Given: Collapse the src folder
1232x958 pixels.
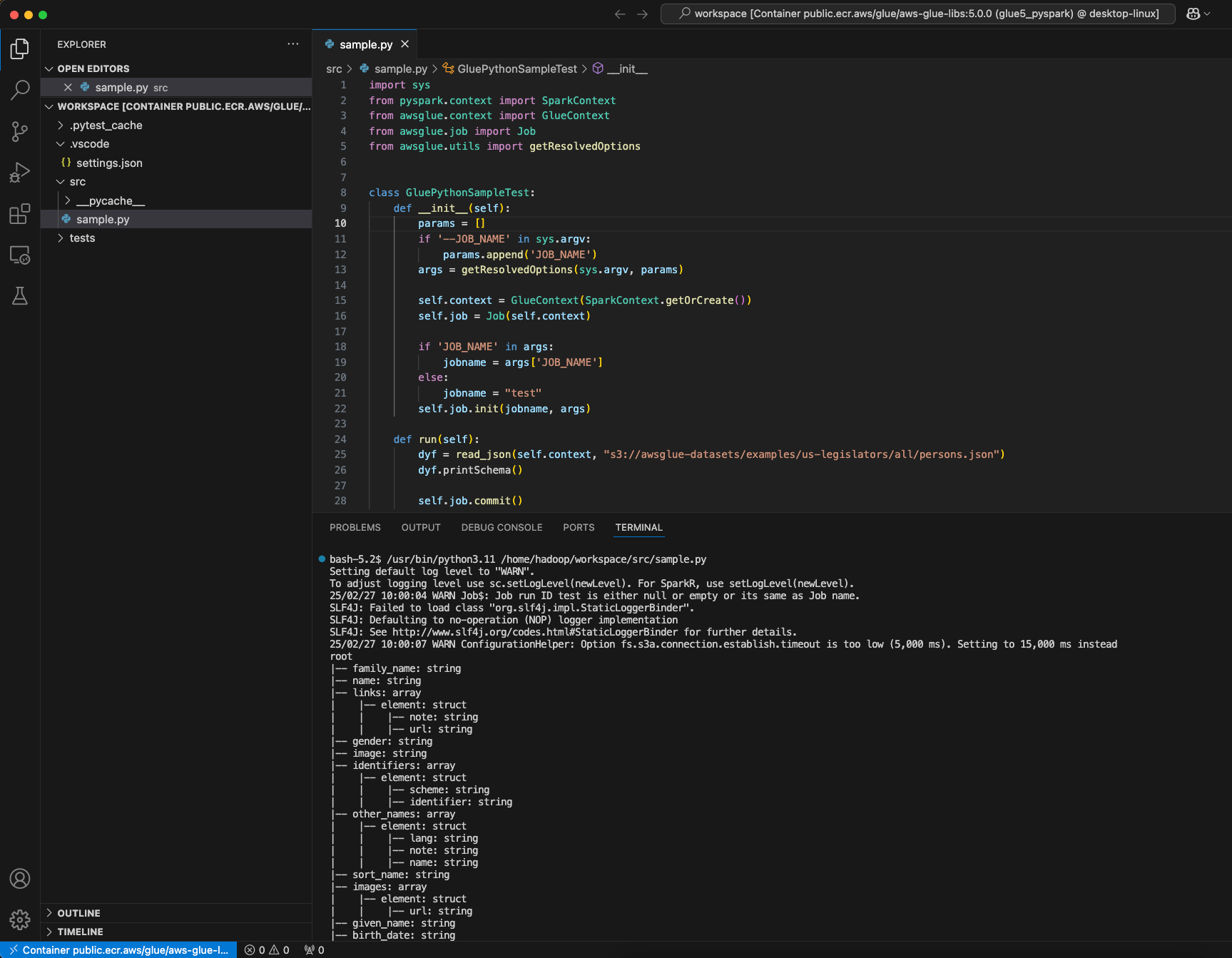Looking at the screenshot, I should 77,182.
